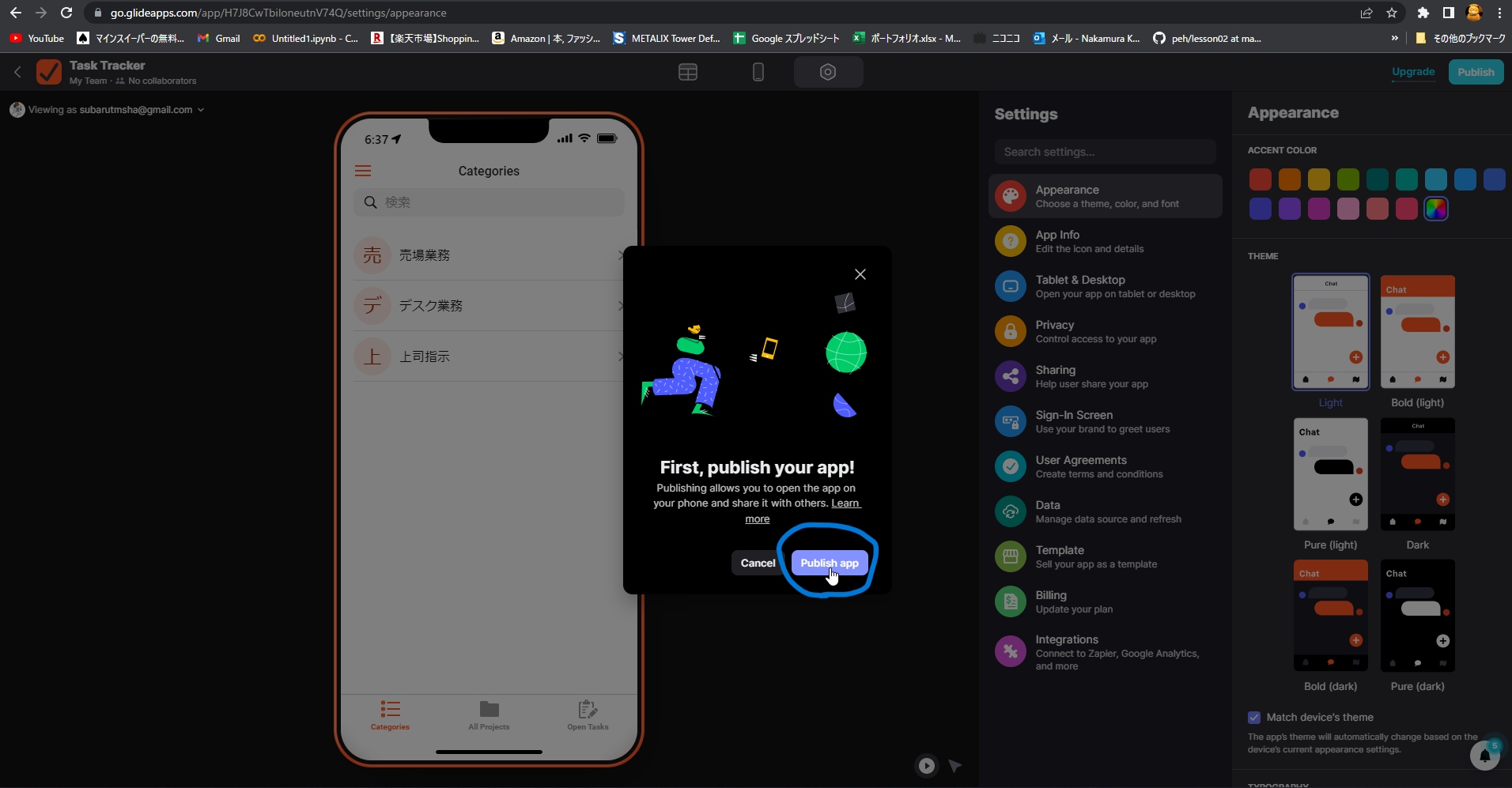
Task: Click the Task Tracker app logo icon
Action: (x=49, y=72)
